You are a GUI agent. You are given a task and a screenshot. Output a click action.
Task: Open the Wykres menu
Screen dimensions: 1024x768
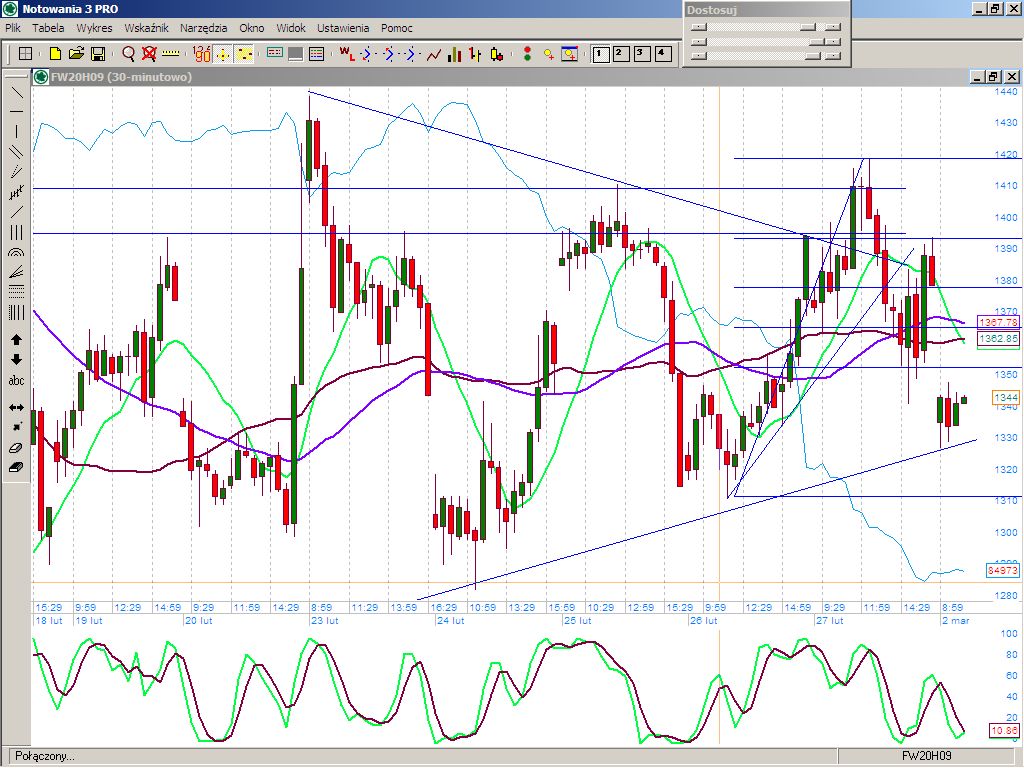(x=94, y=28)
